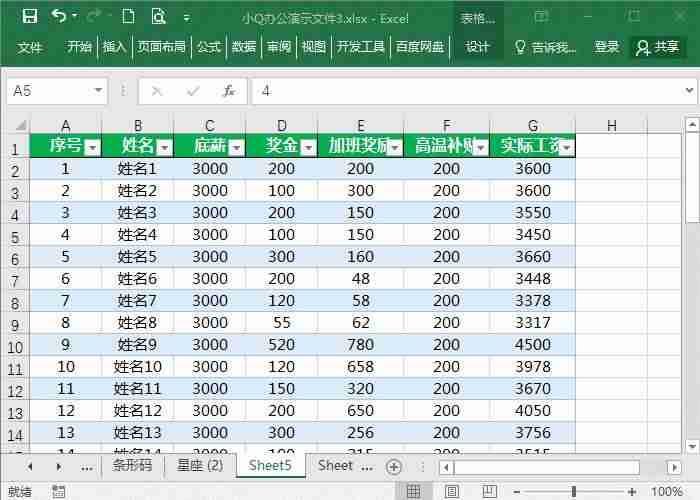The image size is (700, 500).
Task: Open the Undo history dropdown arrow
Action: point(75,16)
